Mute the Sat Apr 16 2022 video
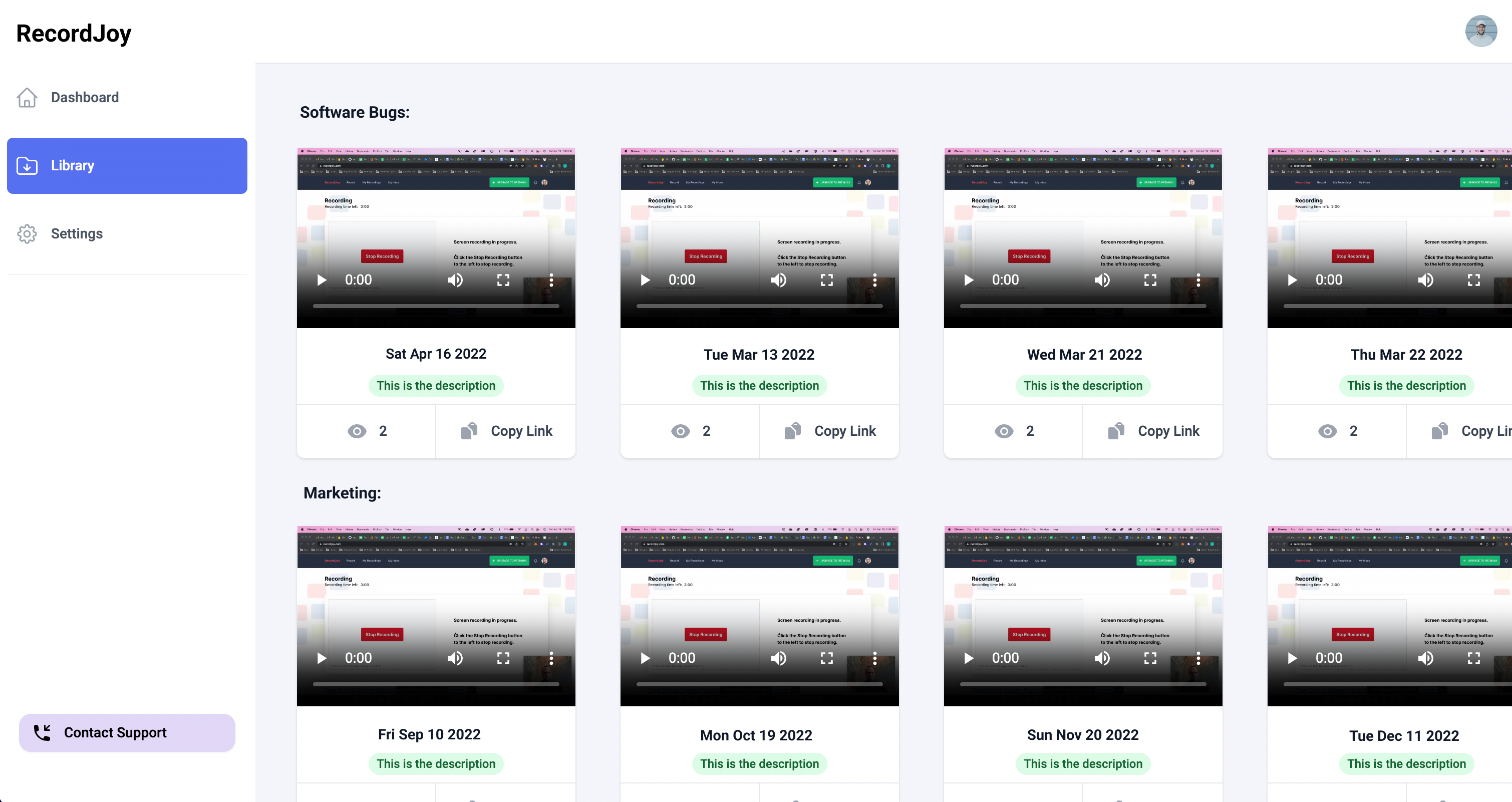1512x802 pixels. [x=455, y=280]
